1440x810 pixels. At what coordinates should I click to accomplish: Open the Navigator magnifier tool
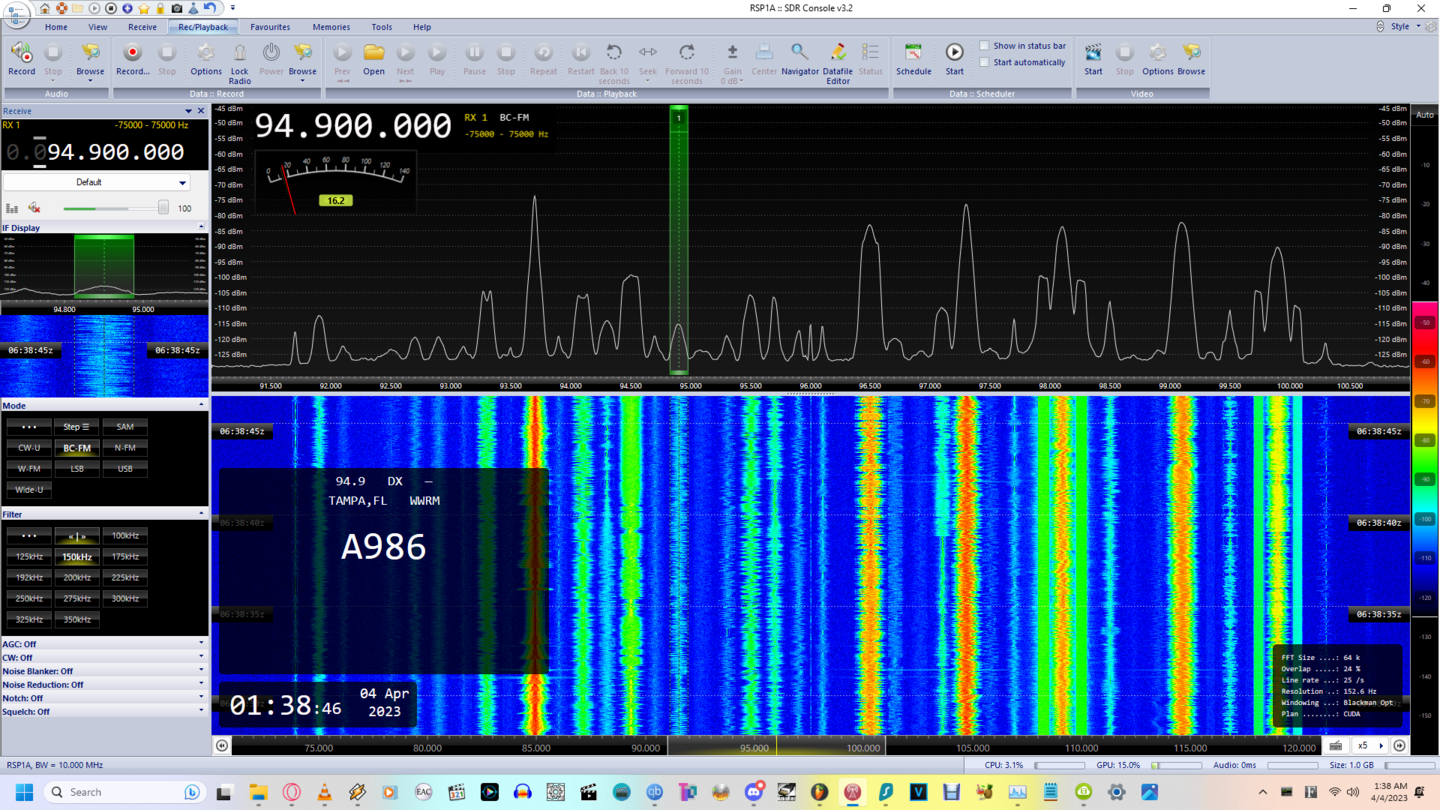[x=799, y=59]
